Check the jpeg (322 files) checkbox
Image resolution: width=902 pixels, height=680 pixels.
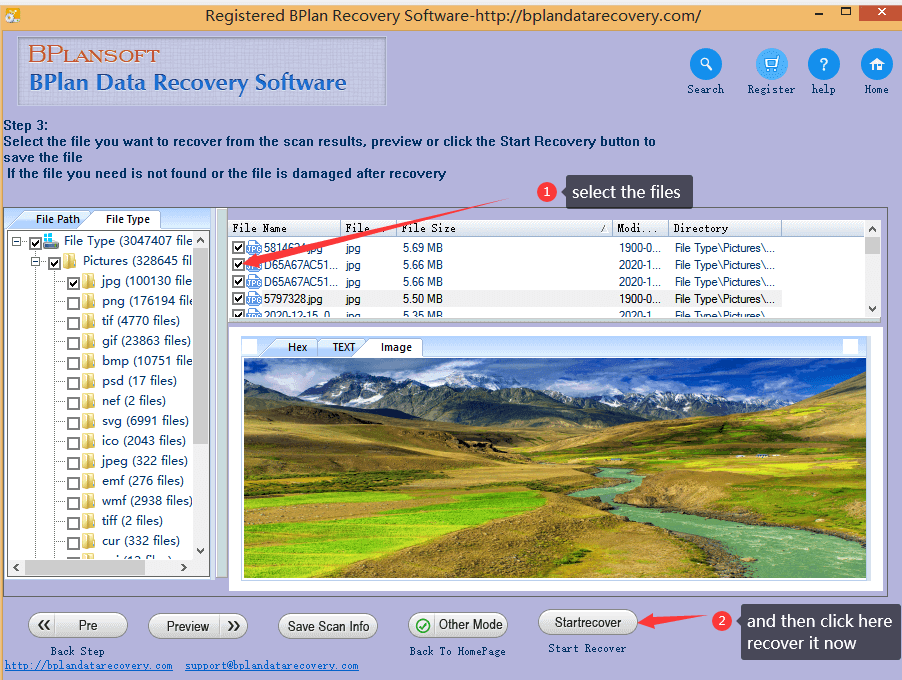coord(73,463)
